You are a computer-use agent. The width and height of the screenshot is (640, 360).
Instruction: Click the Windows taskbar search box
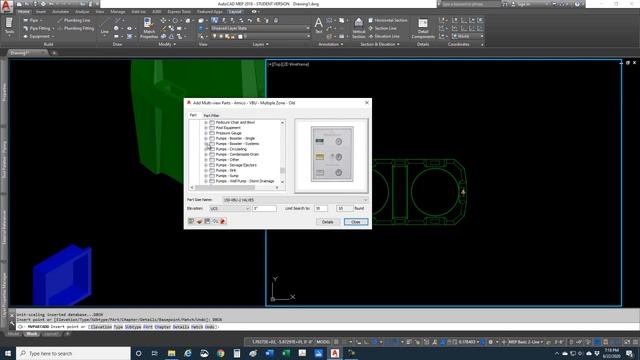73,353
